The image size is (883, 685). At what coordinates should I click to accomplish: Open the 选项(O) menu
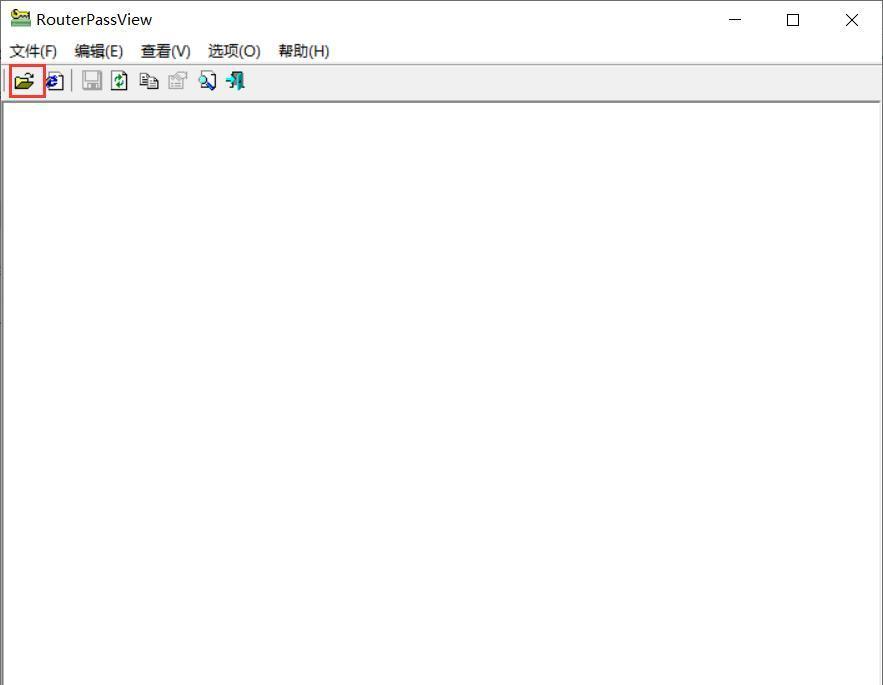234,51
